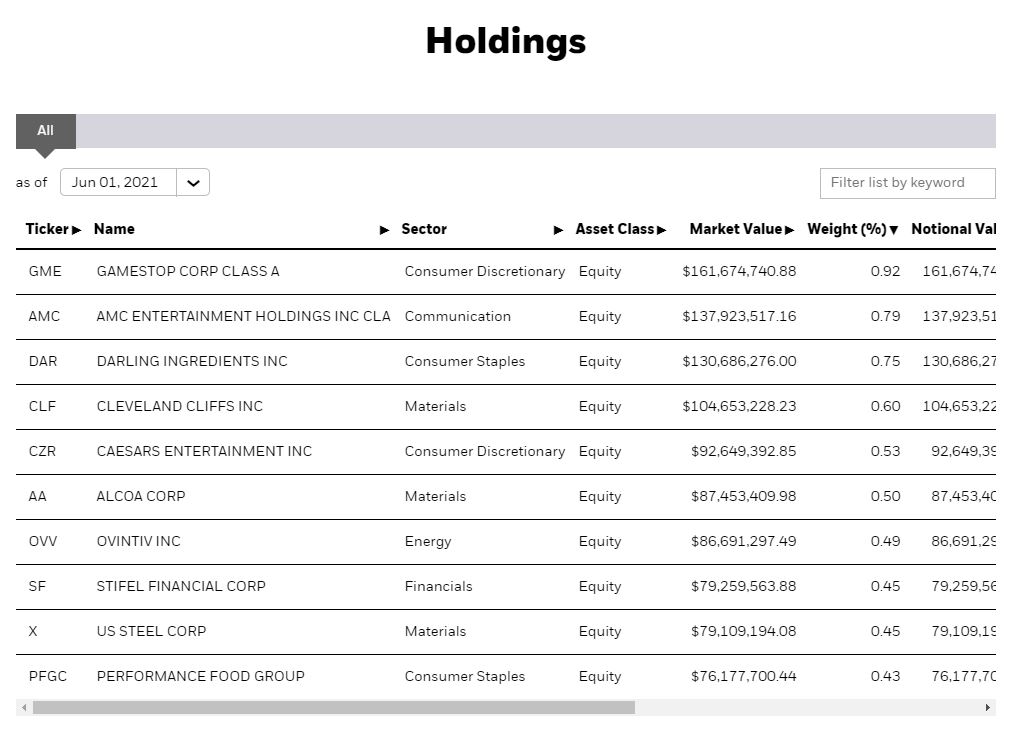Screen dimensions: 1014x730
Task: Click CLEVELAND CLIFFS INC name
Action: tap(180, 407)
